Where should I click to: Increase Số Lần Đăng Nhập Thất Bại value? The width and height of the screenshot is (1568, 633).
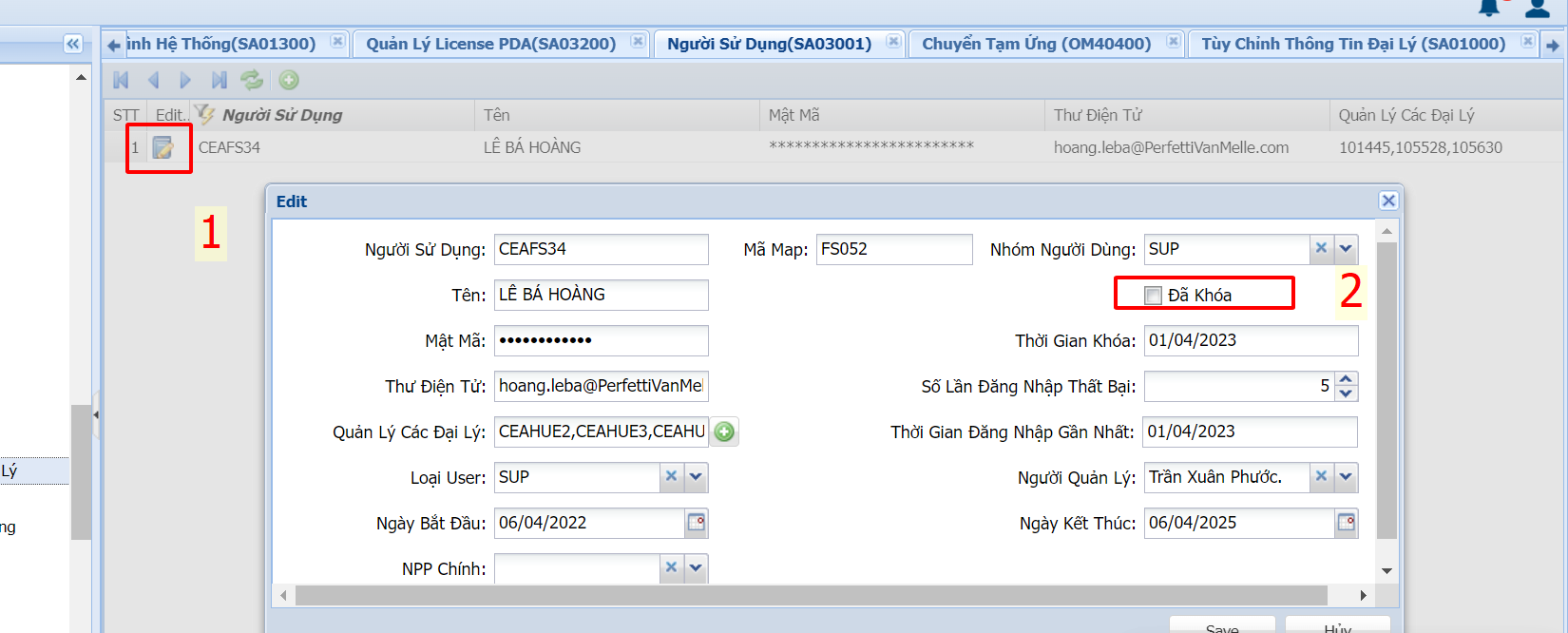click(x=1346, y=380)
